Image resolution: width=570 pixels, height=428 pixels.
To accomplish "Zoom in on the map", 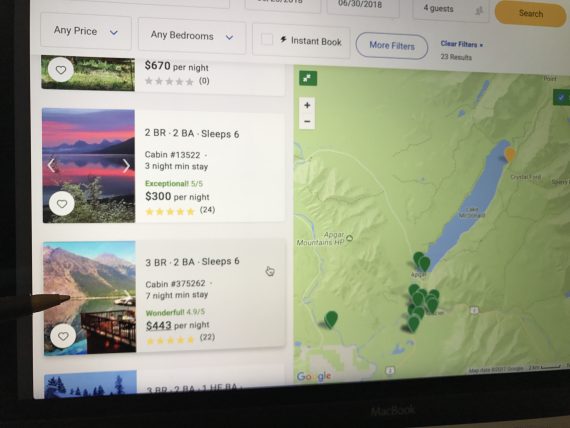I will point(307,105).
